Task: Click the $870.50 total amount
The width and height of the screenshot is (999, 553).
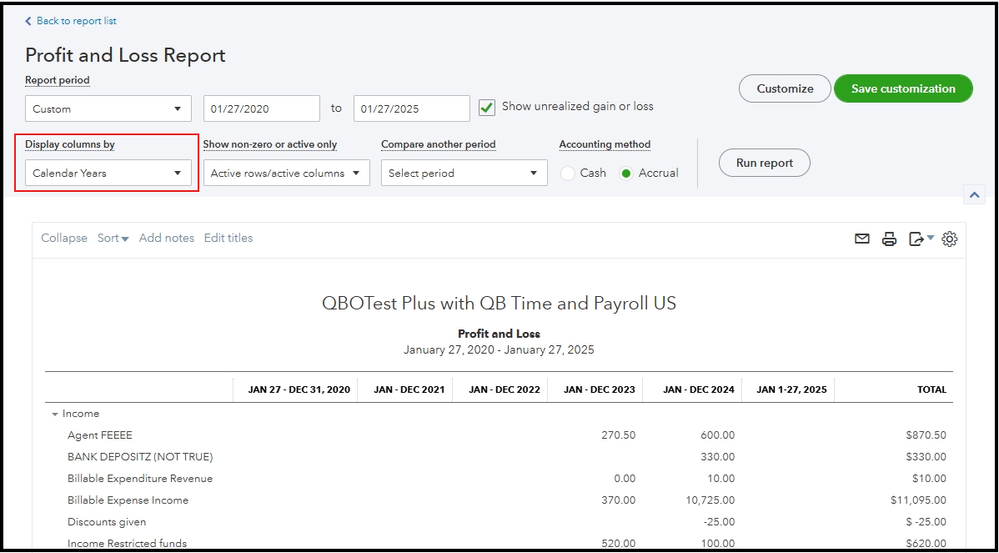Action: [x=926, y=435]
